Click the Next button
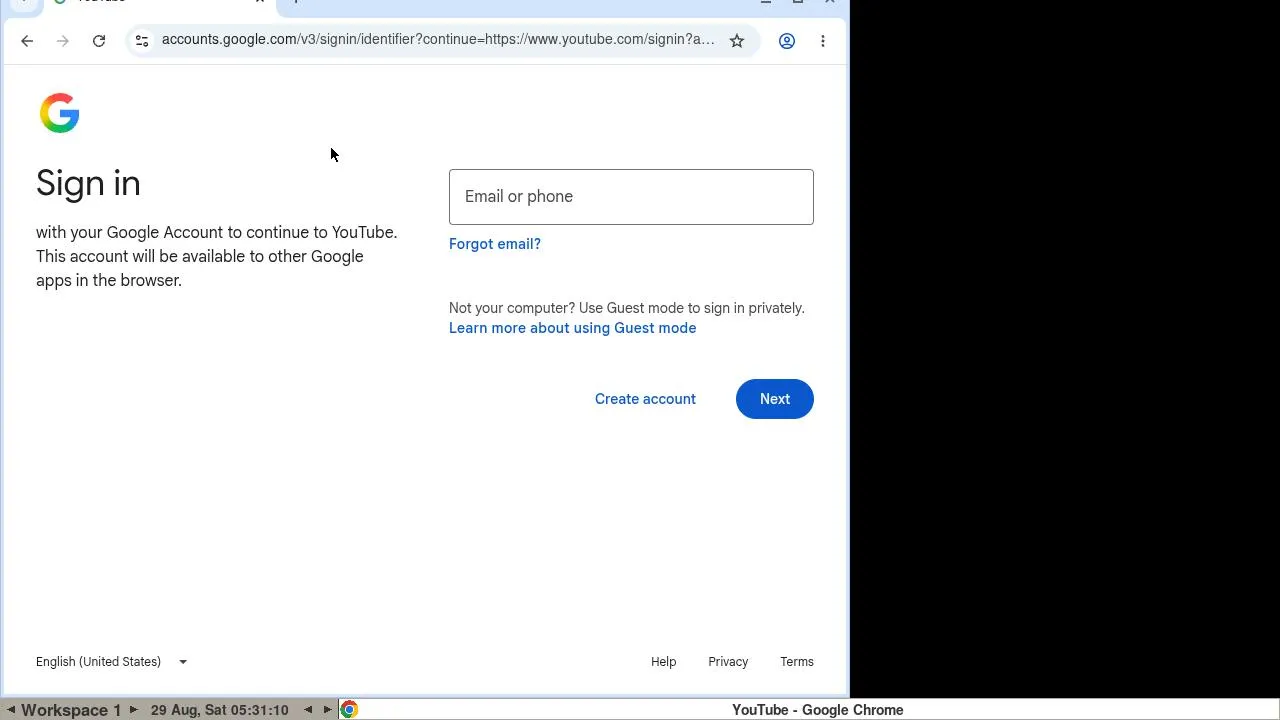Viewport: 1280px width, 720px height. (x=775, y=399)
